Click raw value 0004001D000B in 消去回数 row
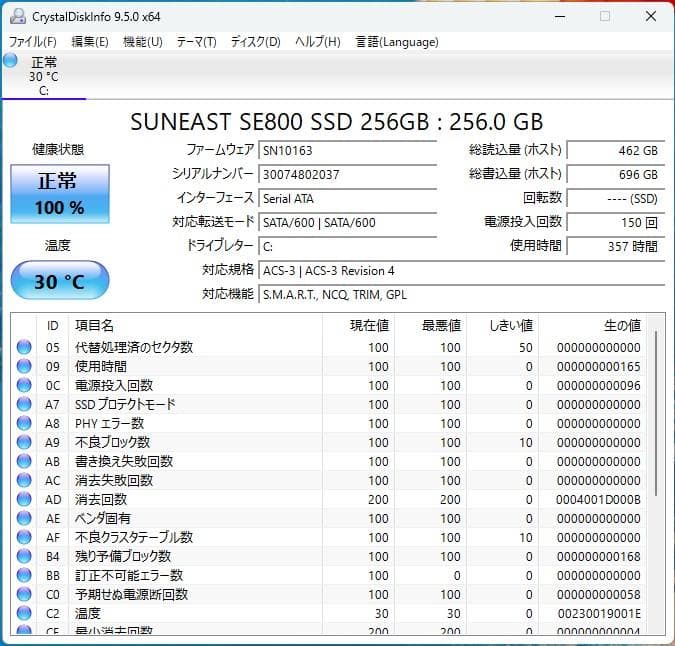This screenshot has height=646, width=675. [x=598, y=499]
